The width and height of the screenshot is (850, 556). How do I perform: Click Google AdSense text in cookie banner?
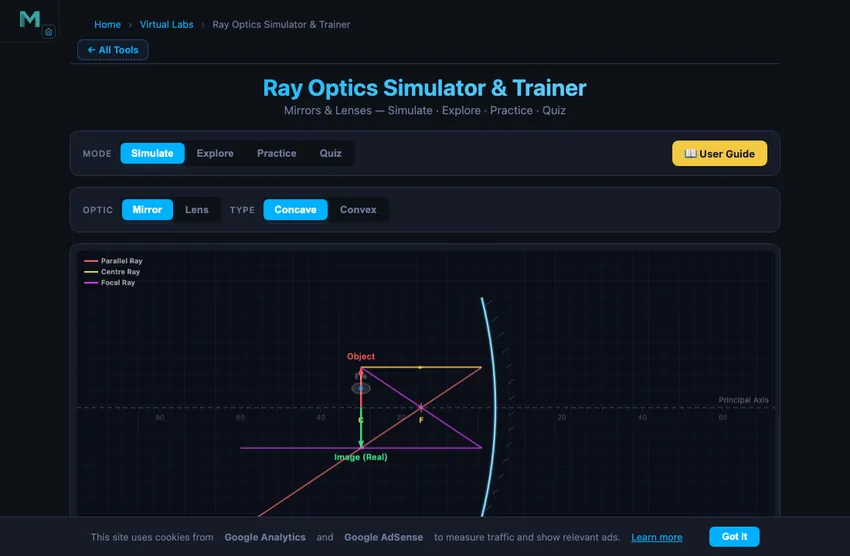tap(384, 537)
